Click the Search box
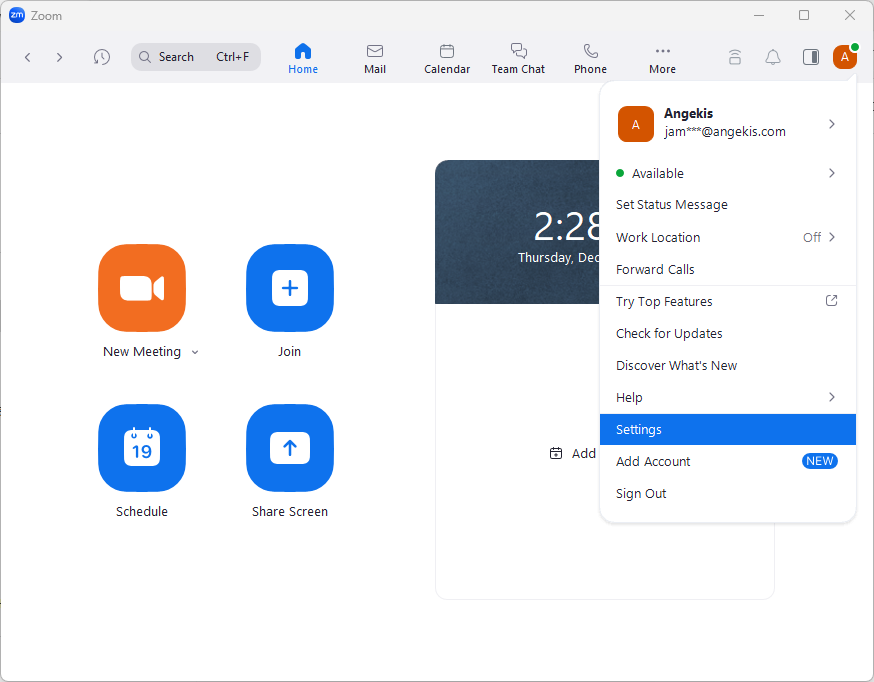The width and height of the screenshot is (874, 682). pos(196,57)
